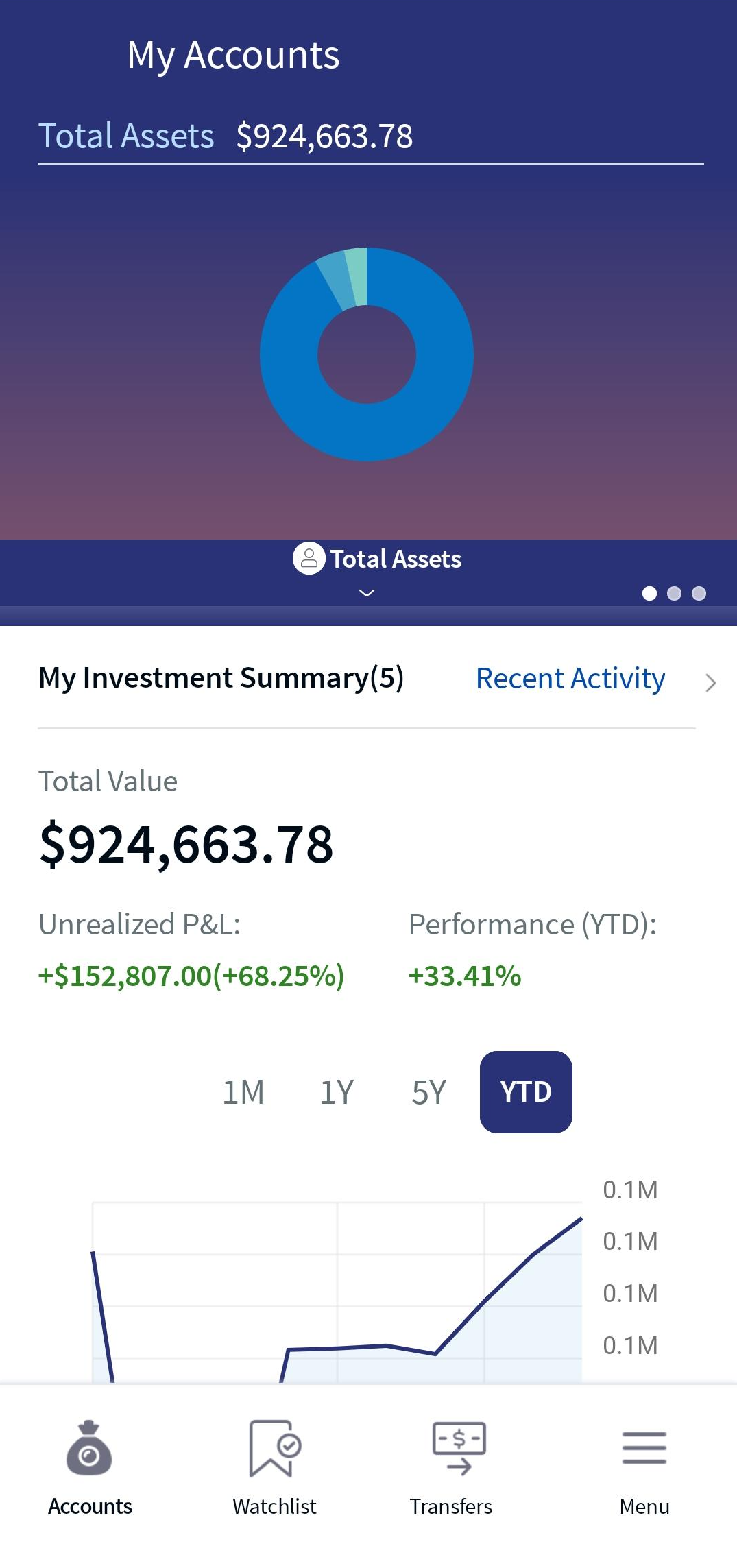Viewport: 737px width, 1568px height.
Task: Open the hamburger Menu icon
Action: pyautogui.click(x=644, y=1447)
